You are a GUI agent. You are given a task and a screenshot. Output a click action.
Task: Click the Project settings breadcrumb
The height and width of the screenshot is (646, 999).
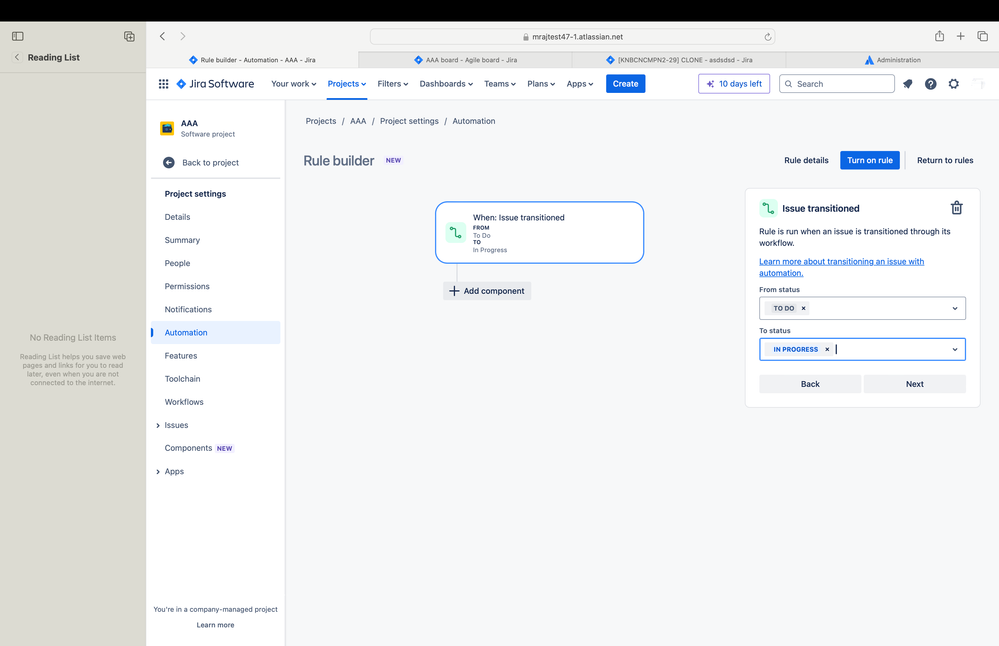[409, 121]
